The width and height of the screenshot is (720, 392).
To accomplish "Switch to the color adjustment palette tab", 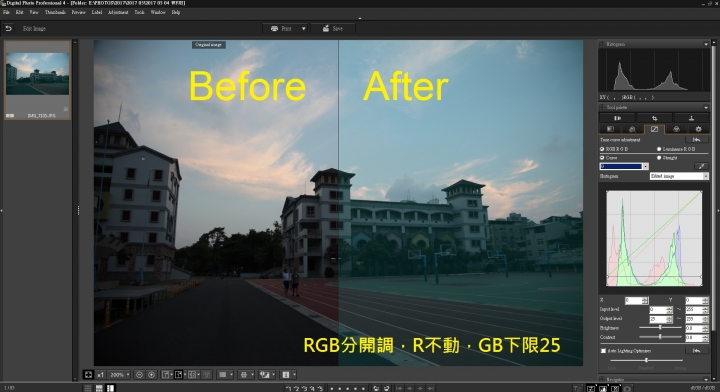I will click(x=676, y=129).
